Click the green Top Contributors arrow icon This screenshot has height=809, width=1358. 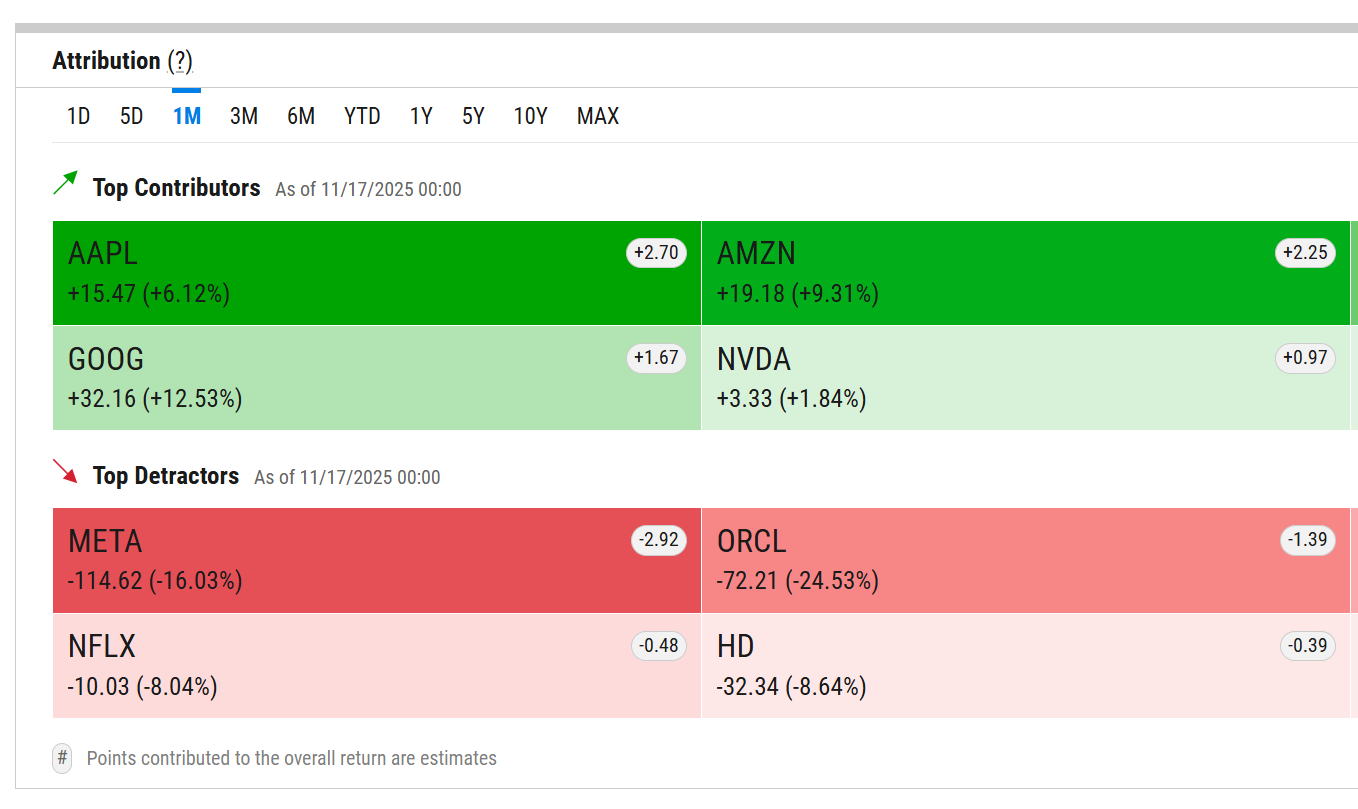pyautogui.click(x=65, y=183)
